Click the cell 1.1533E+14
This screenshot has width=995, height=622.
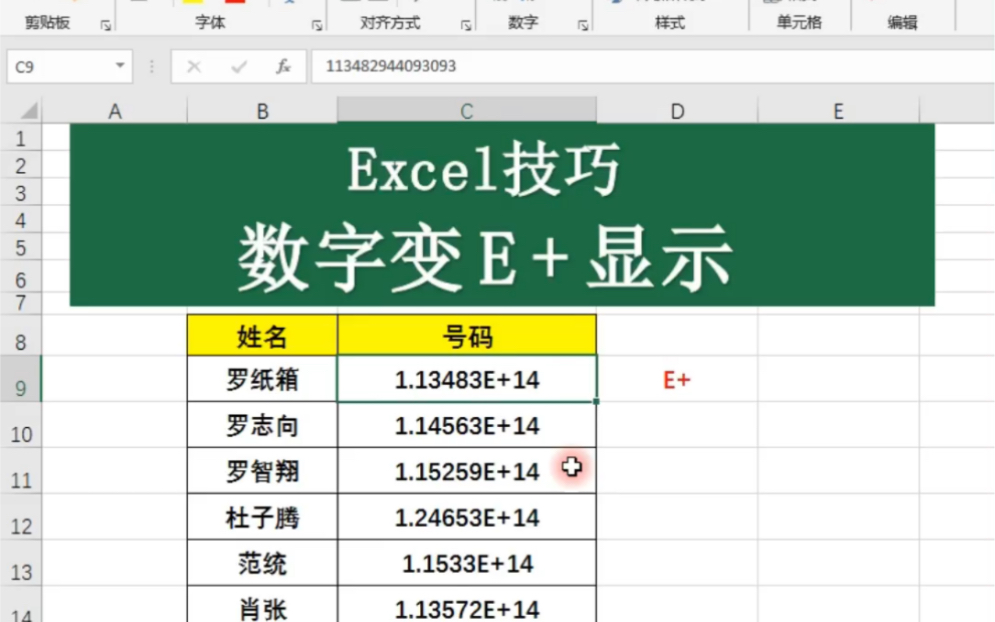coord(466,564)
